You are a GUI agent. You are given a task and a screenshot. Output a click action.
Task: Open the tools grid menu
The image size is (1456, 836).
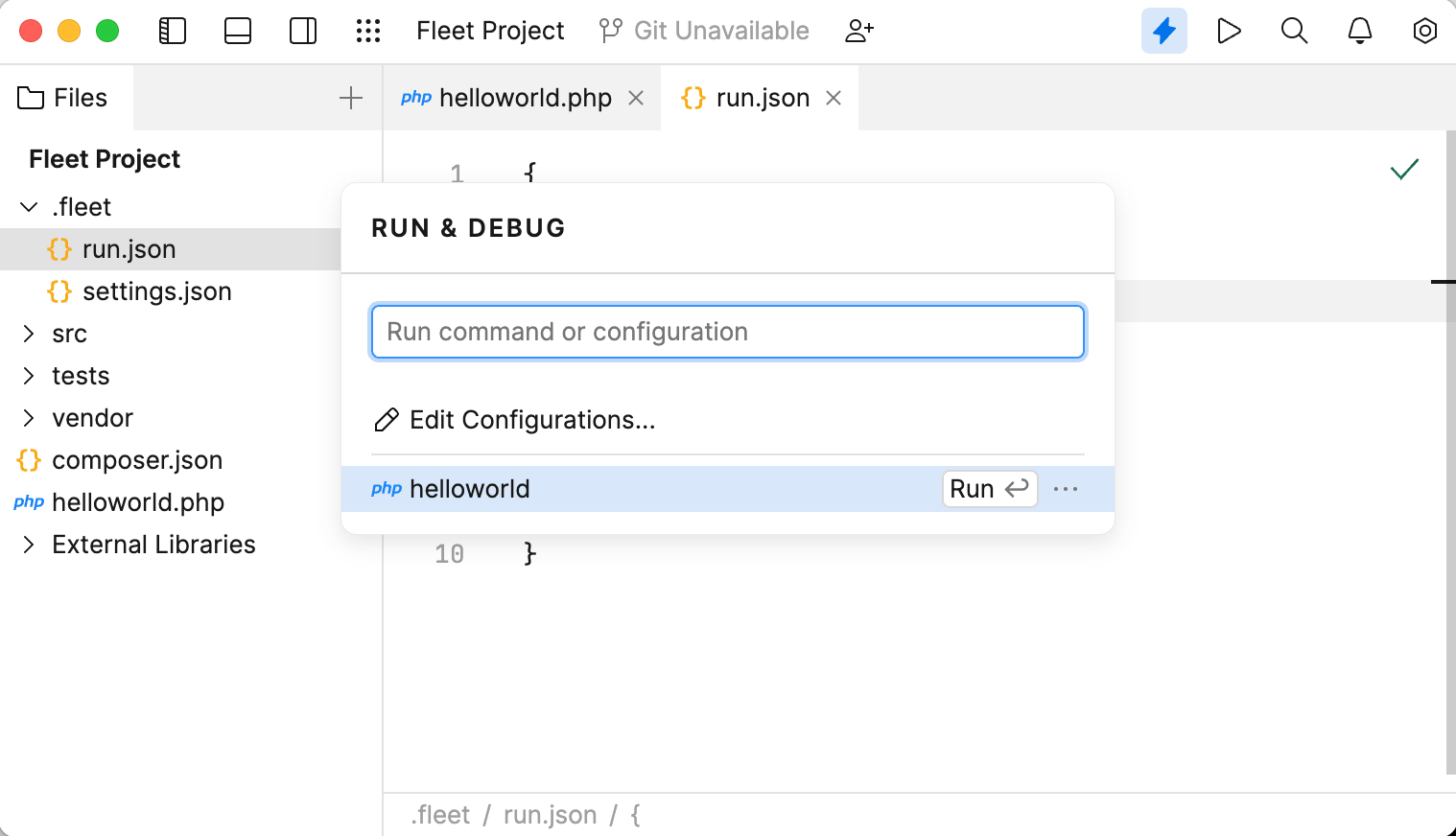(368, 31)
